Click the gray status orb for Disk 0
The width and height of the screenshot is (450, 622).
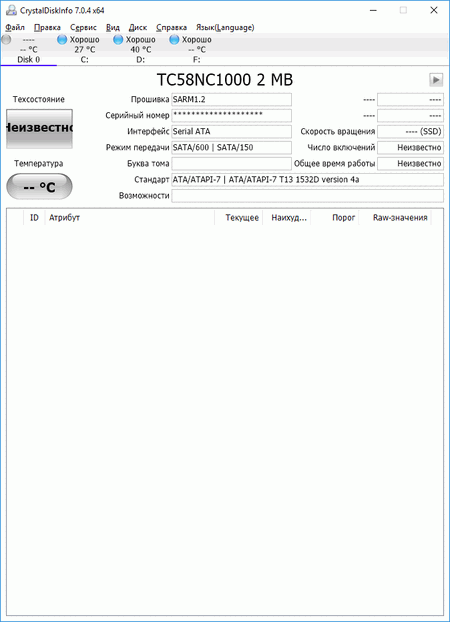click(x=6, y=40)
